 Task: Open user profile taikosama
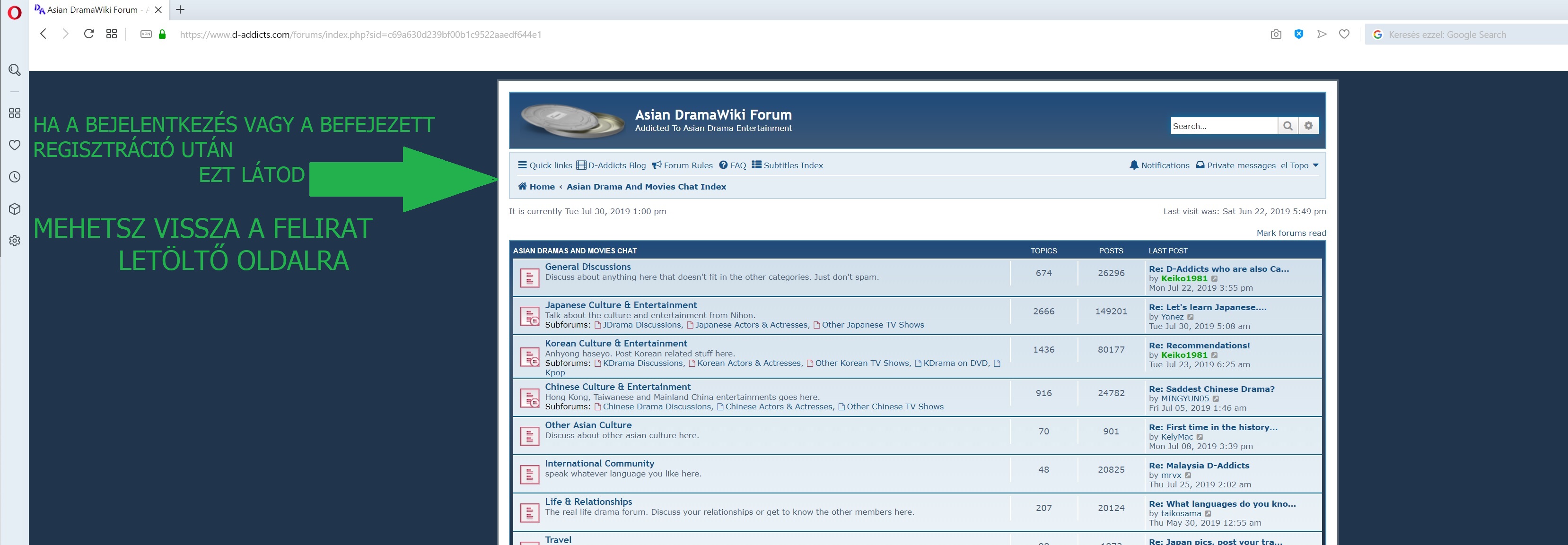click(x=1181, y=513)
